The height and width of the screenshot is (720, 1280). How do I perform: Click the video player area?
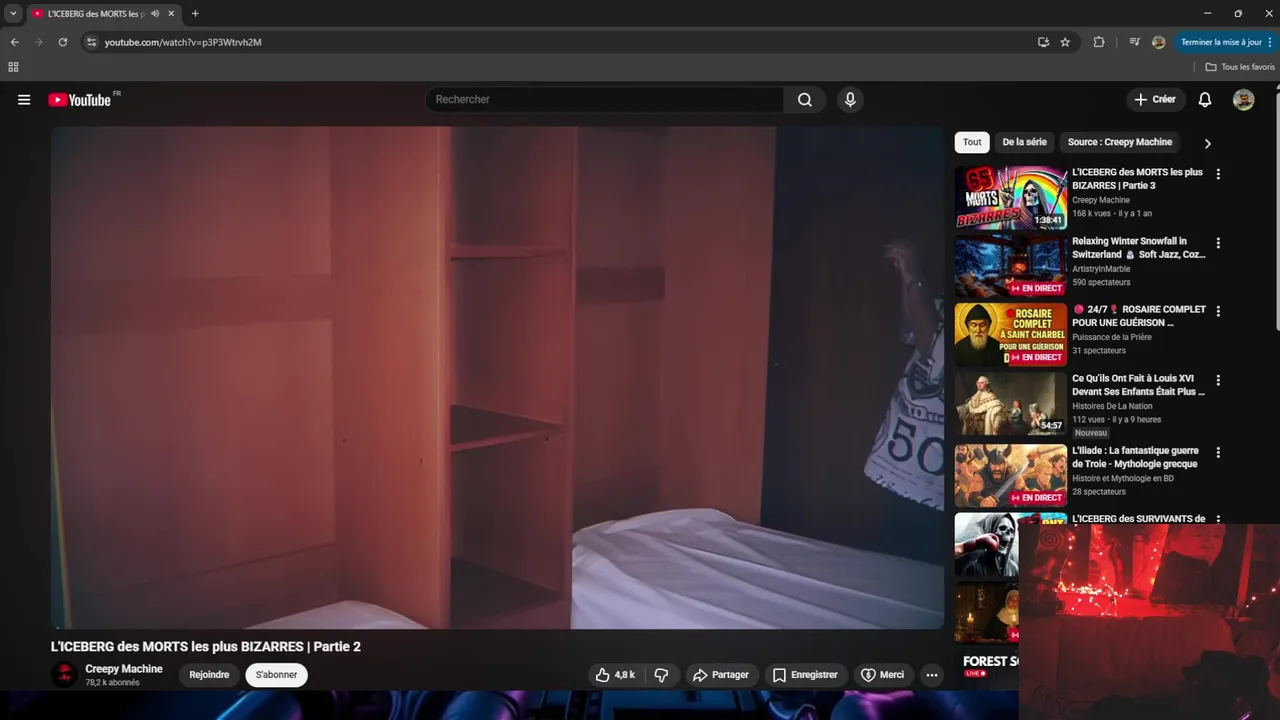(497, 377)
